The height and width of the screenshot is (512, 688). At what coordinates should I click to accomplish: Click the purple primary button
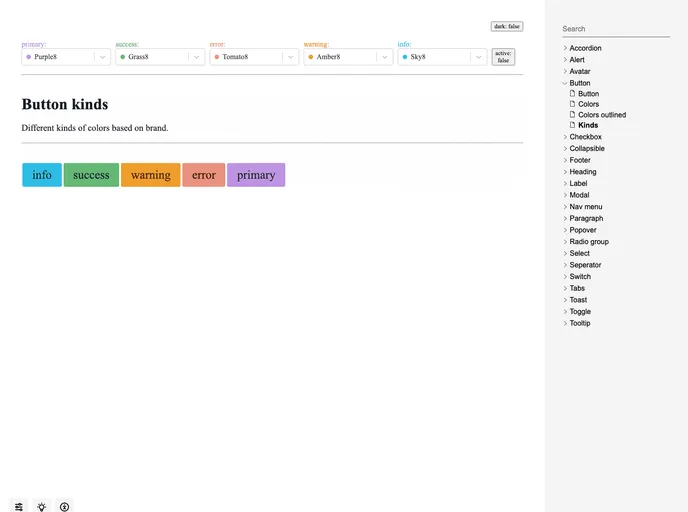256,175
